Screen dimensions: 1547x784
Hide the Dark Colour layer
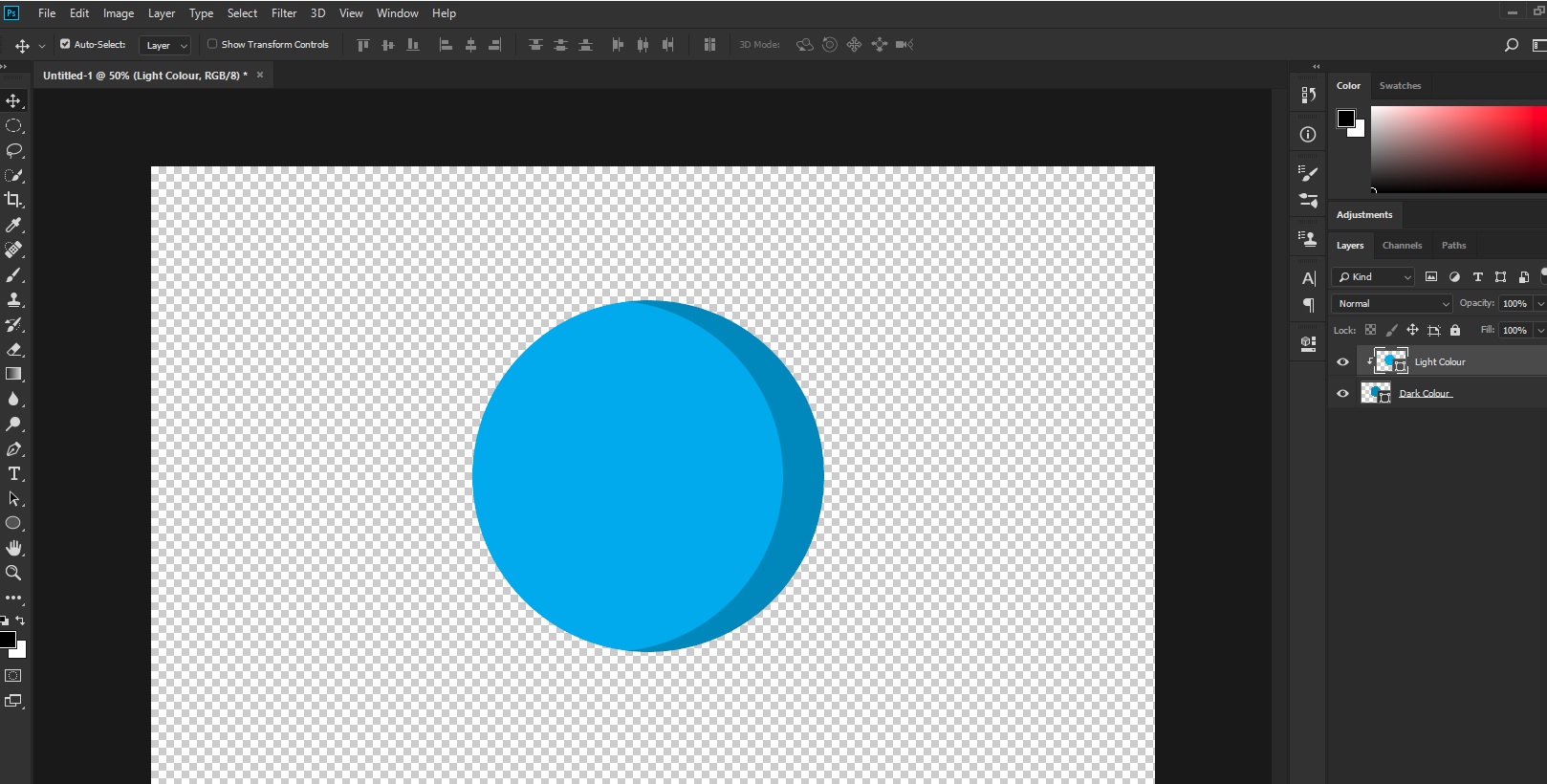[x=1342, y=394]
